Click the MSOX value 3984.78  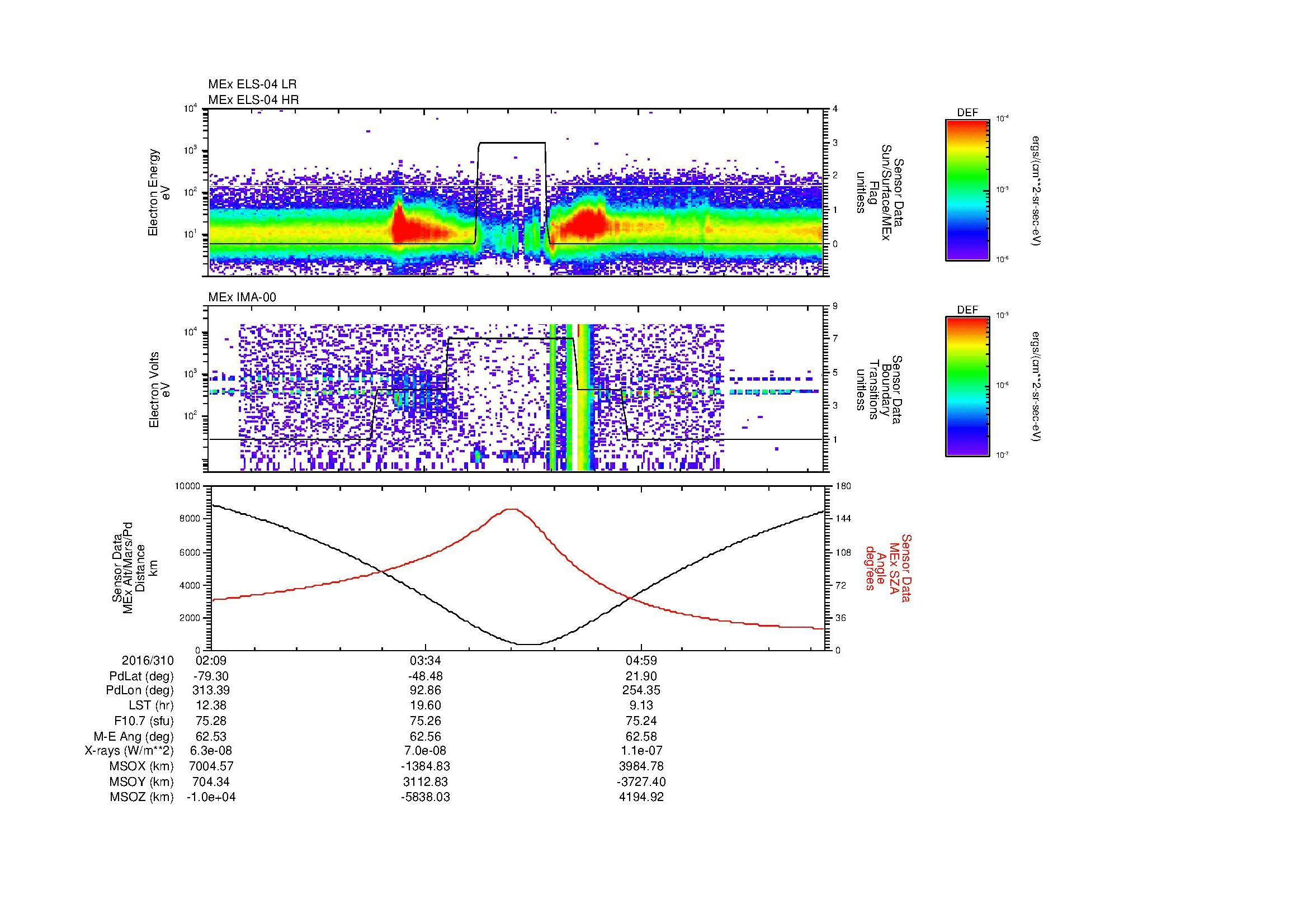tap(641, 766)
